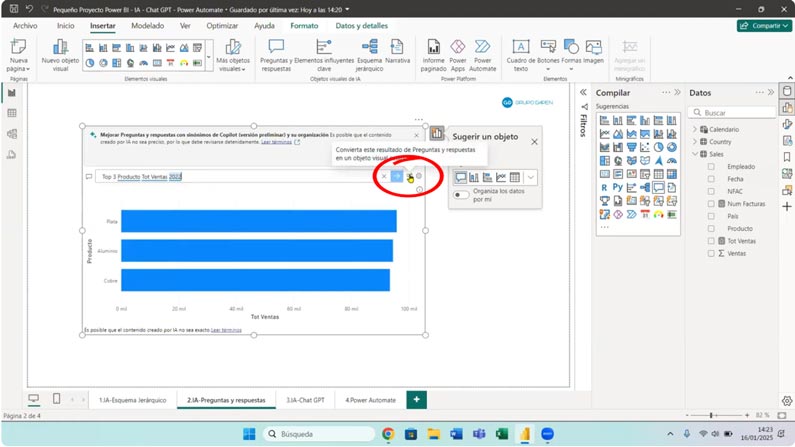The width and height of the screenshot is (795, 447).
Task: Switch to the 3.IA-Chat GPT page tab
Action: tap(305, 400)
